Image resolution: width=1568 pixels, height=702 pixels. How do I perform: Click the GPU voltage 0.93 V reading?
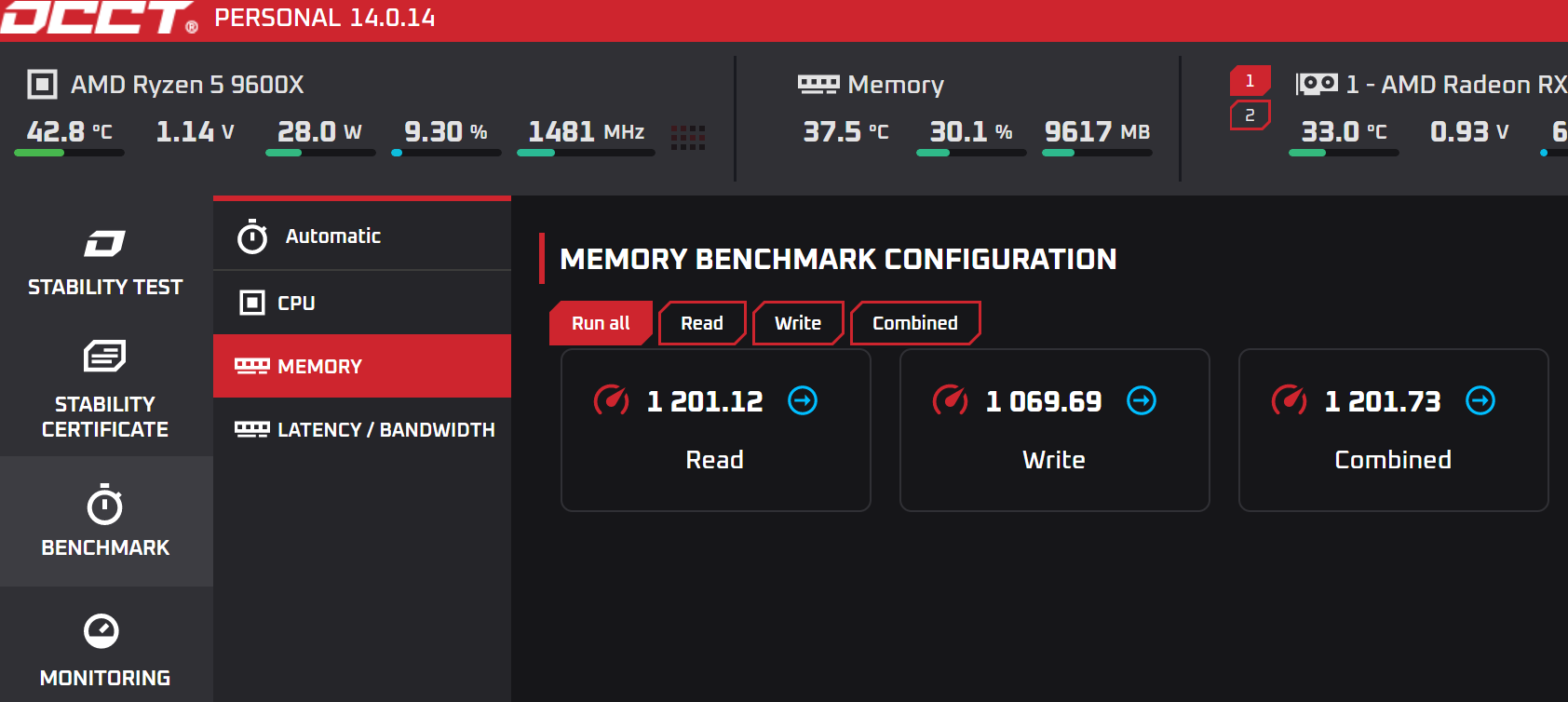pos(1470,131)
